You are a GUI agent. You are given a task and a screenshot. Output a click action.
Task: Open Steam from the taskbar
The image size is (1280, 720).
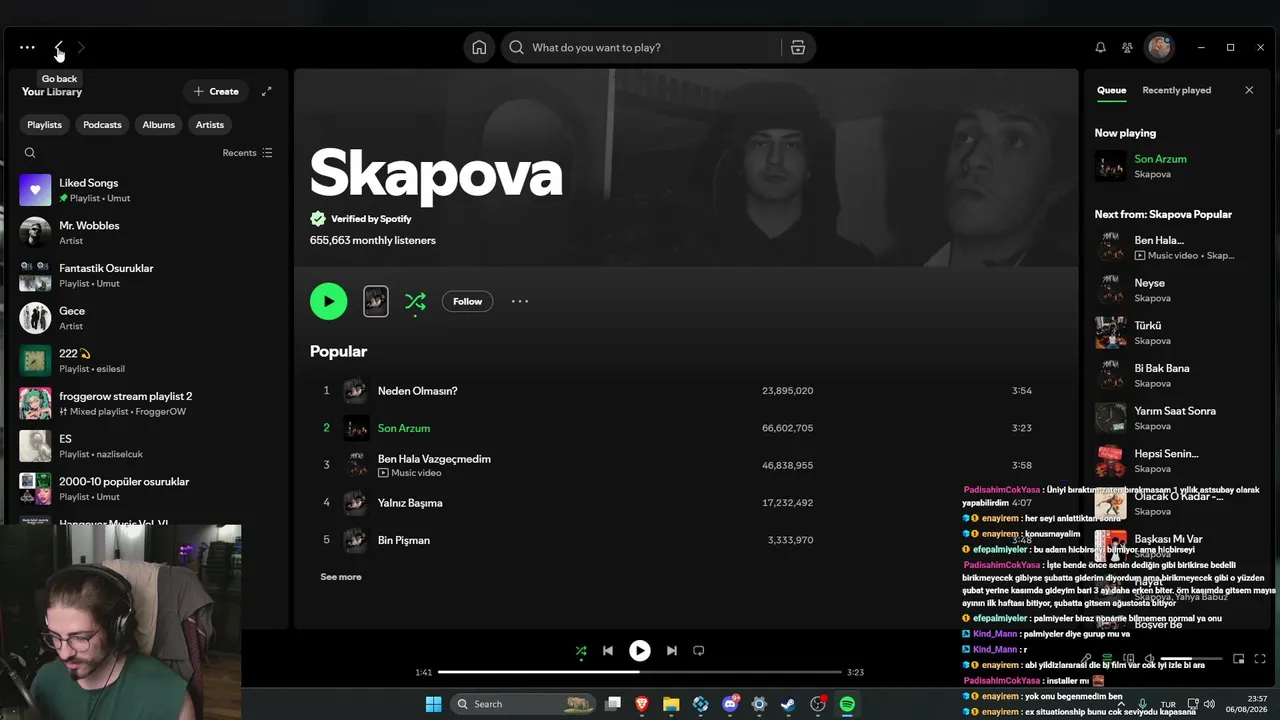point(789,704)
